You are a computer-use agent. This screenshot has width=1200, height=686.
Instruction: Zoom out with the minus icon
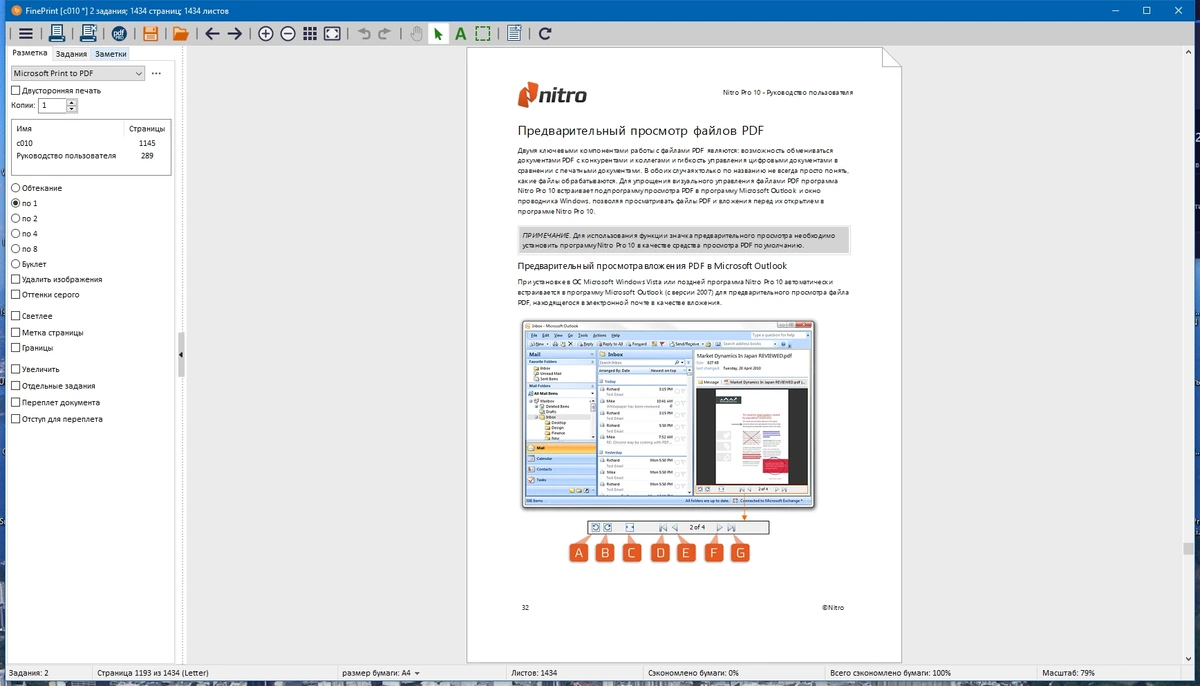[x=288, y=34]
